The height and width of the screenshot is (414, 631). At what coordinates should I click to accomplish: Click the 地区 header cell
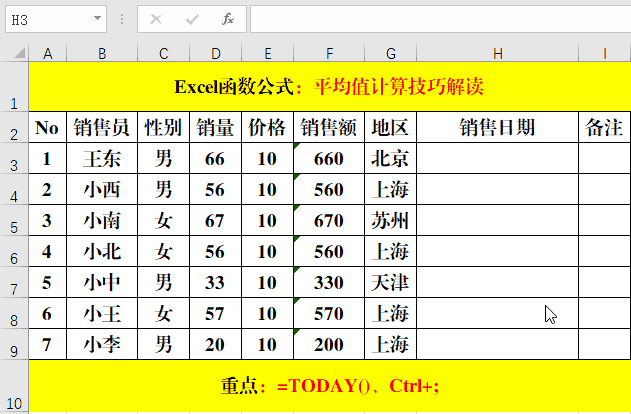tap(391, 127)
